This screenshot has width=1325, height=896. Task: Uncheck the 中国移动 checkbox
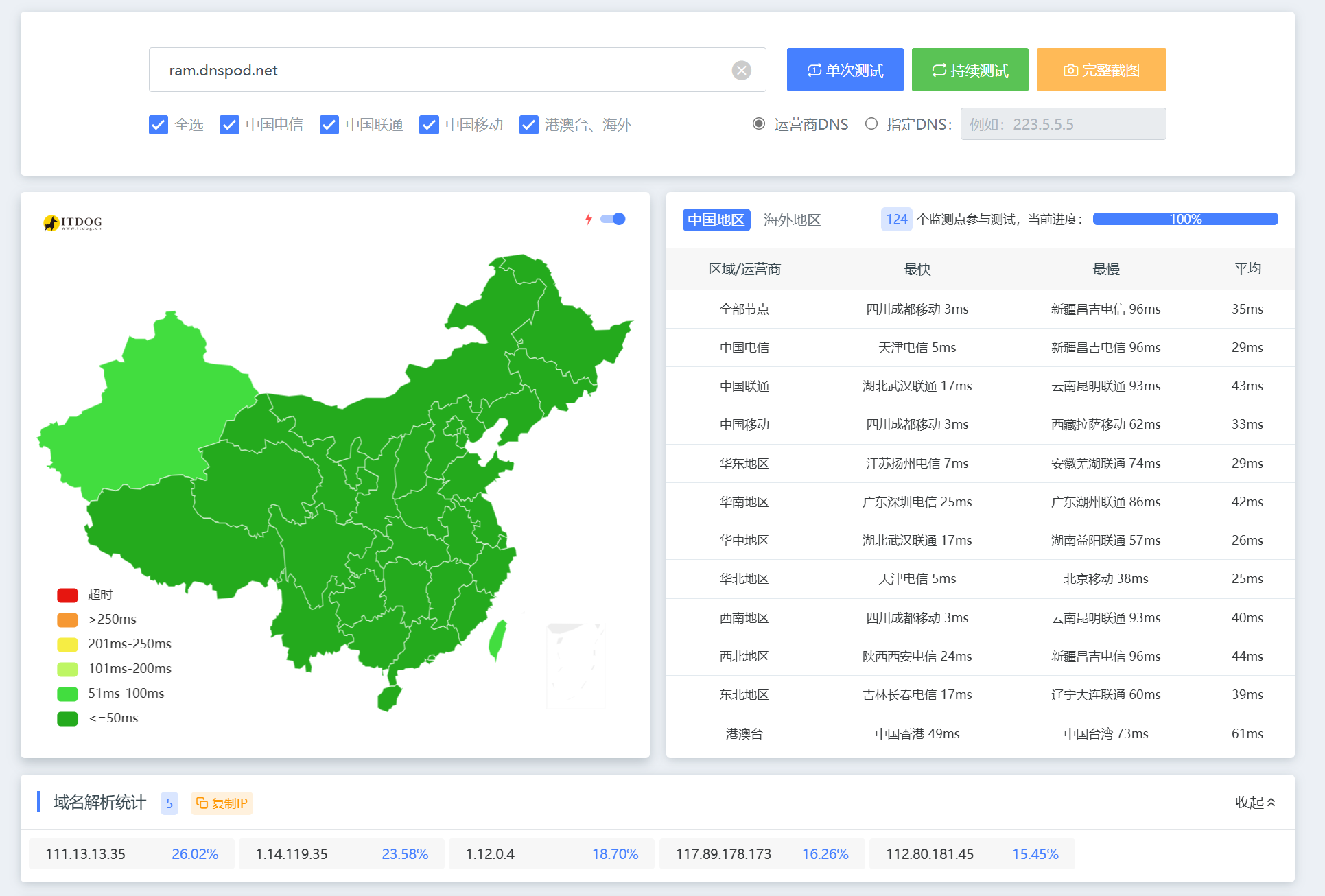click(x=429, y=125)
